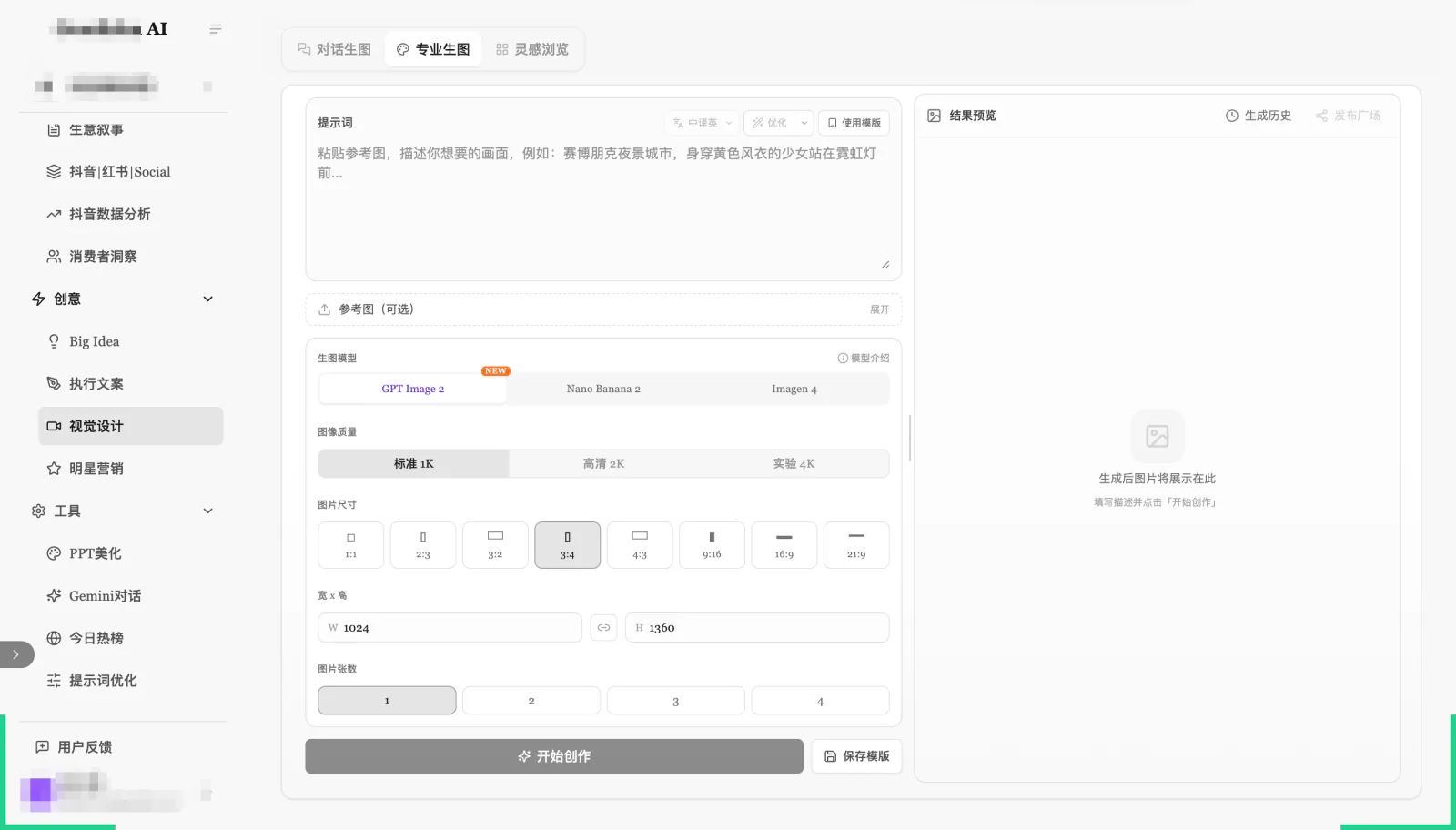Select GPT Image 2 model
1456x830 pixels.
[413, 389]
